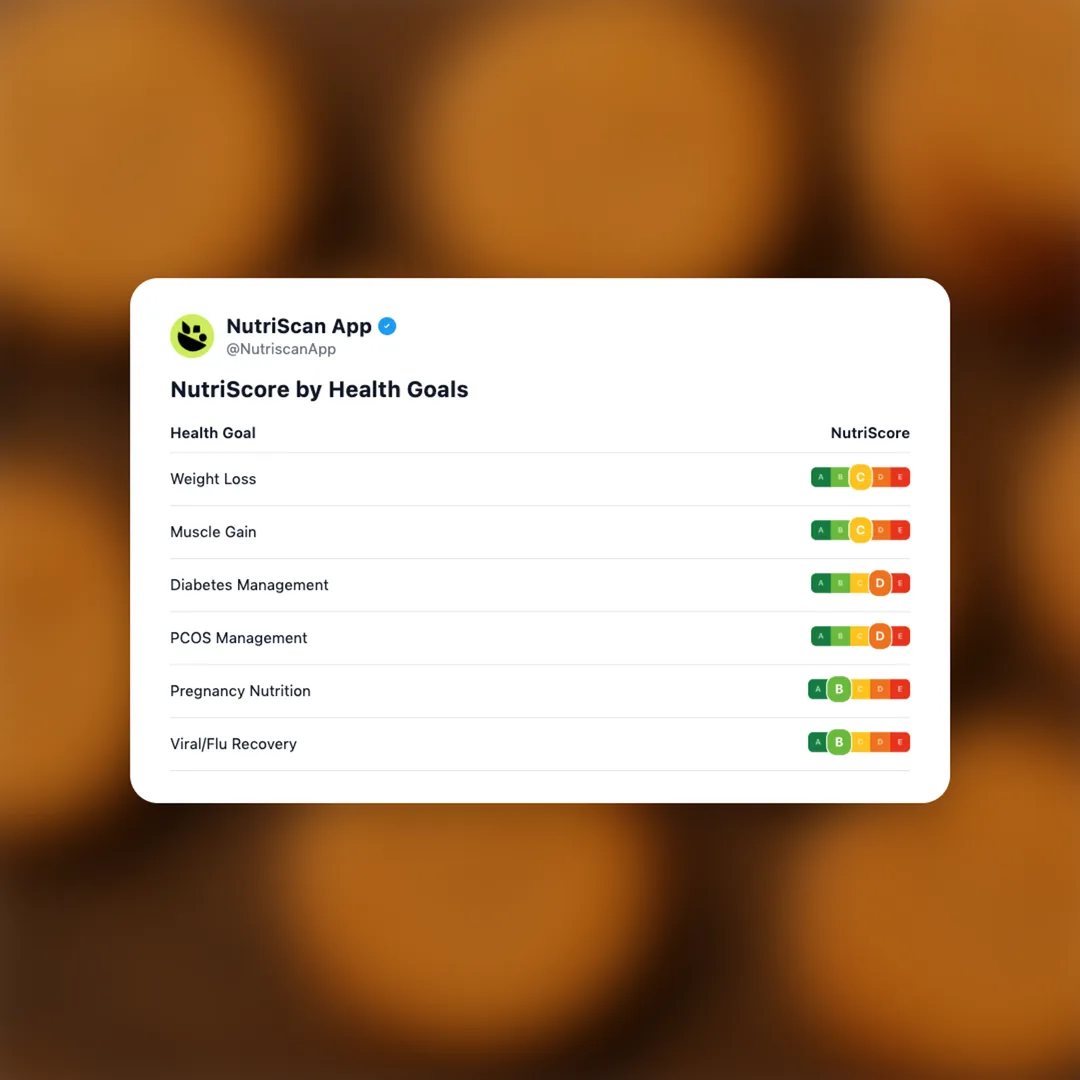Screen dimensions: 1080x1080
Task: Click the highlighted D score for PCOS Management
Action: (880, 636)
